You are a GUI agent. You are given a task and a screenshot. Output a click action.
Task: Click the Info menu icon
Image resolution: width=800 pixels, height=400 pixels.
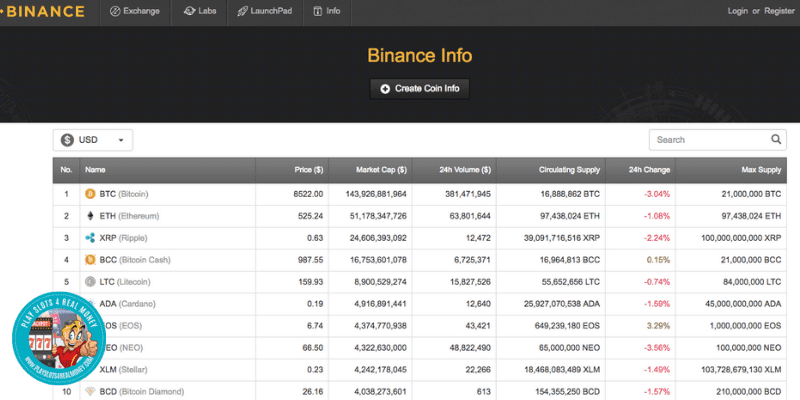pos(318,11)
